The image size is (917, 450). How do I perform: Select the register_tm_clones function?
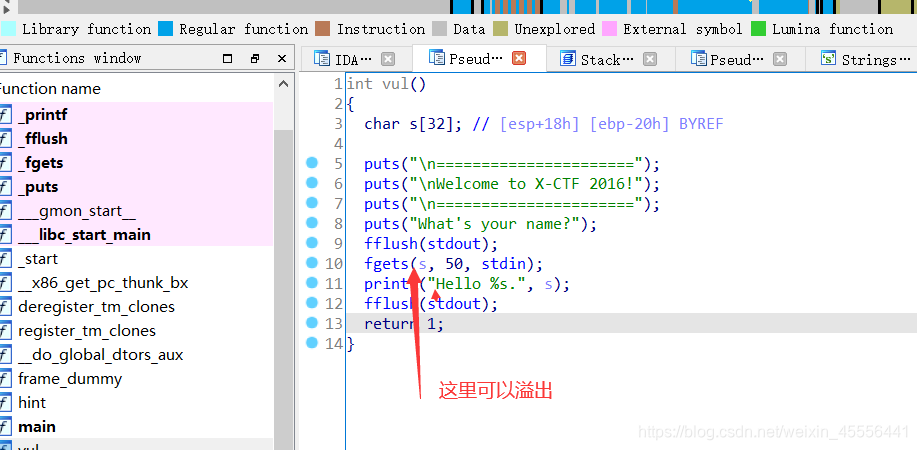pos(136,331)
